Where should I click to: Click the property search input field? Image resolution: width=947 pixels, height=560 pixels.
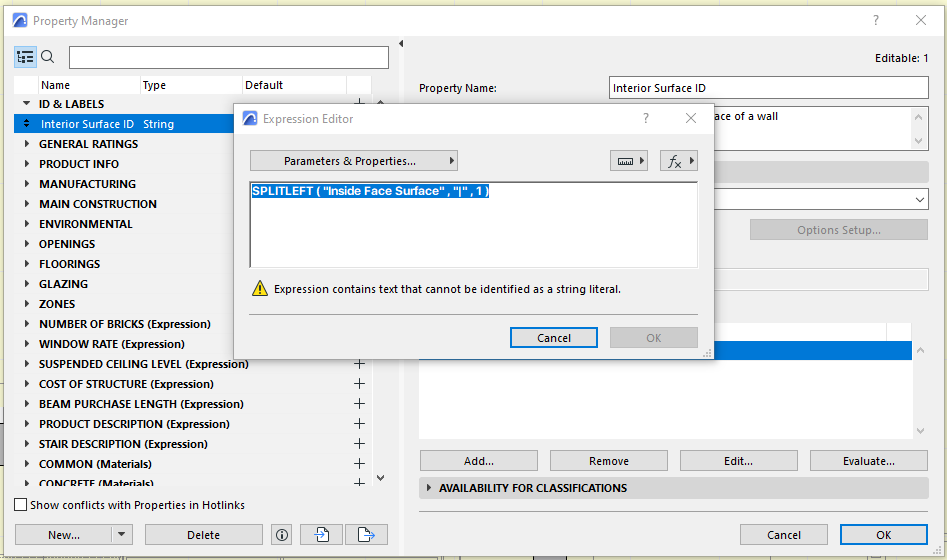(x=229, y=57)
